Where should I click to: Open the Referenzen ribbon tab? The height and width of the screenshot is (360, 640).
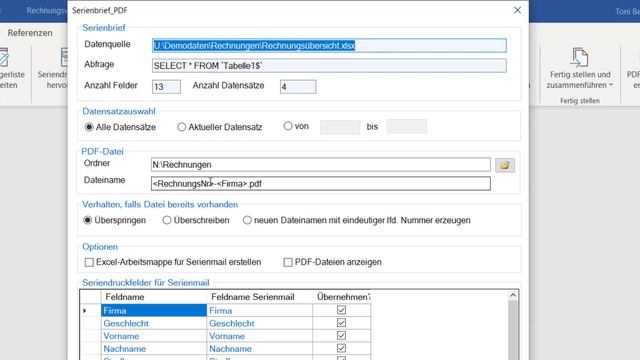pyautogui.click(x=30, y=33)
